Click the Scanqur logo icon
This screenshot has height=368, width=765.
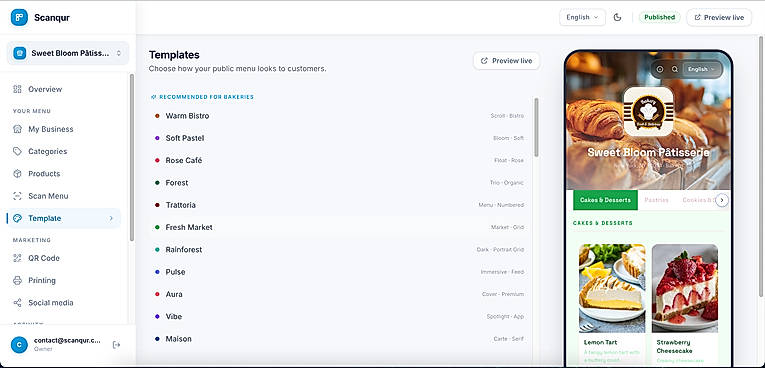[19, 18]
